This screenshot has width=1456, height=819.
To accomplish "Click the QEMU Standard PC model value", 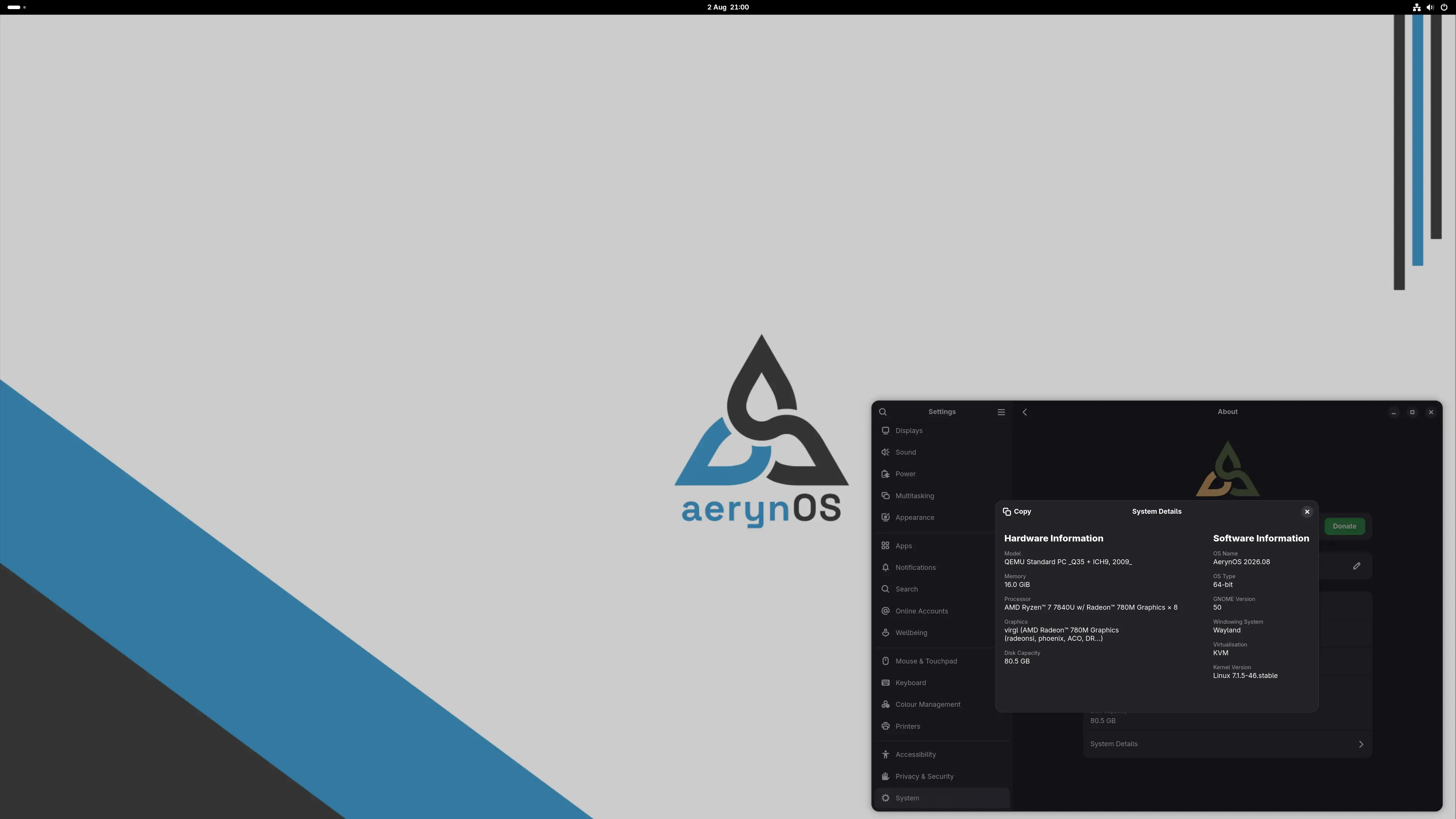I will tap(1068, 562).
